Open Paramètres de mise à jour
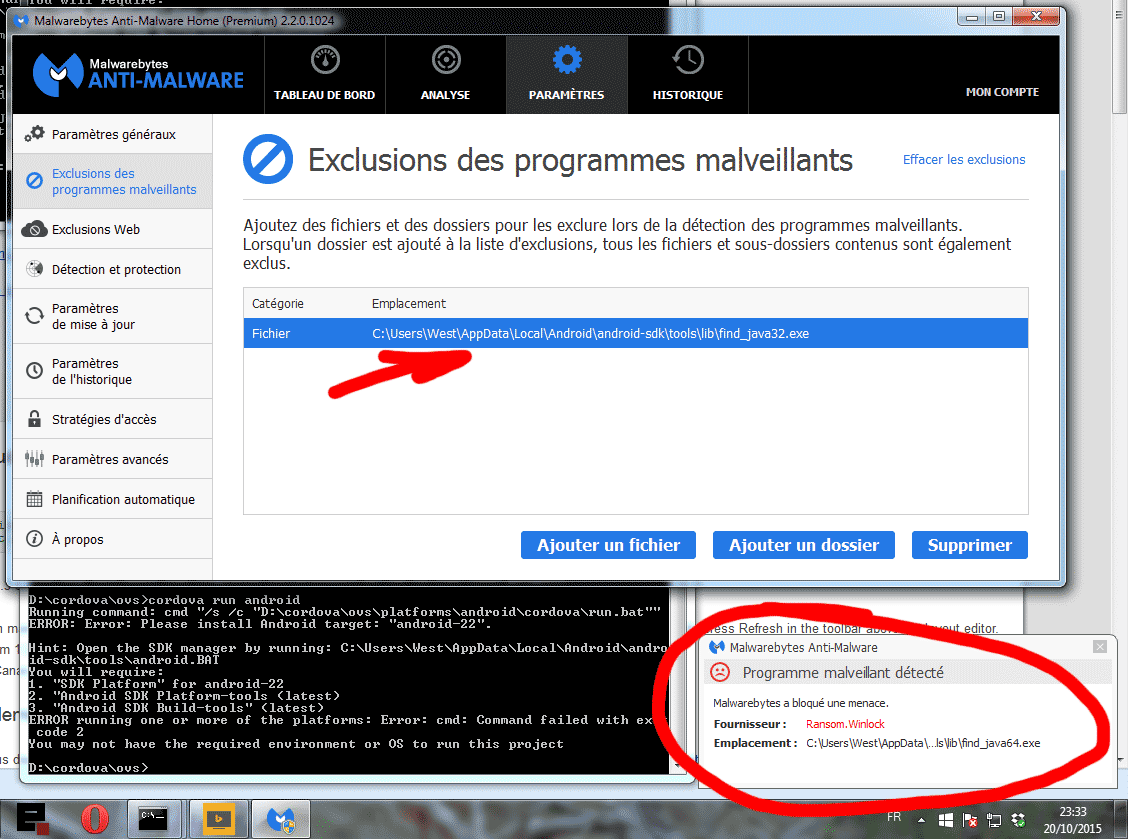 113,317
